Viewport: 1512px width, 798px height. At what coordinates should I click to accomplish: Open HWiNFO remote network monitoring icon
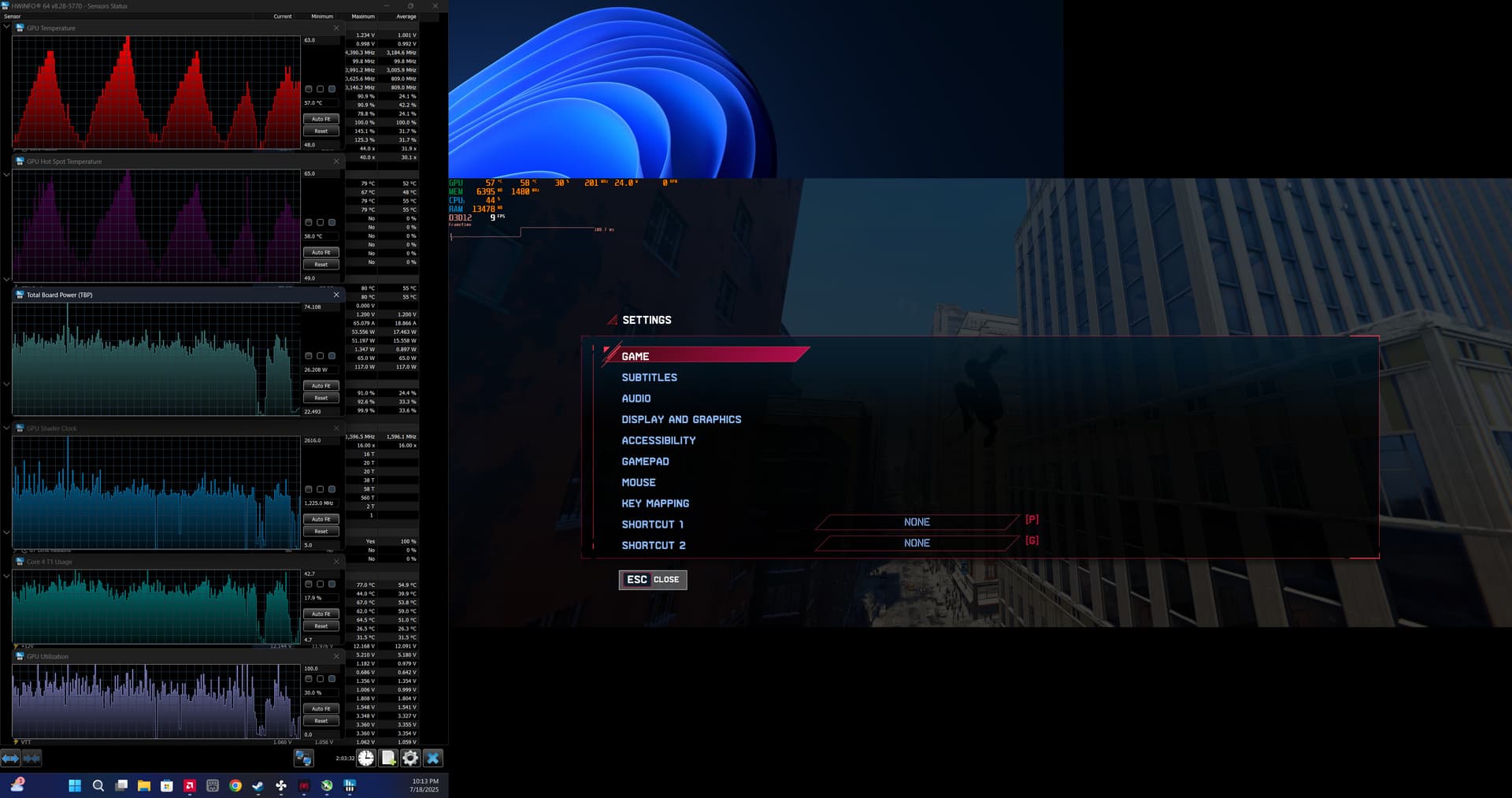point(303,758)
